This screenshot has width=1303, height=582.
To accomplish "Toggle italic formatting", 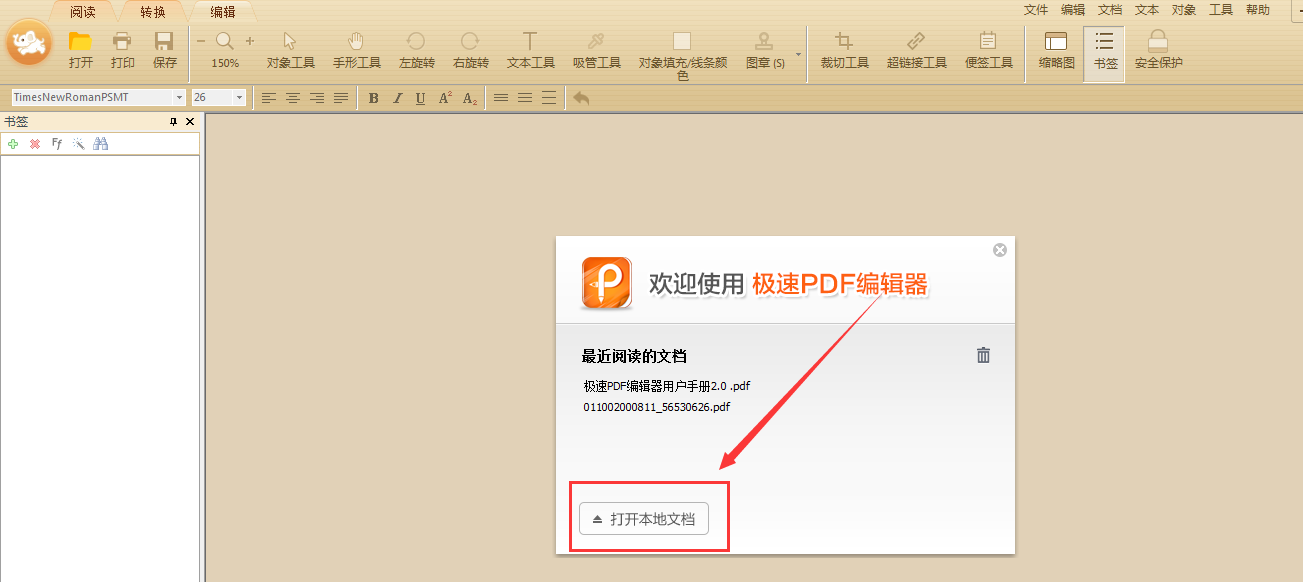I will [397, 98].
